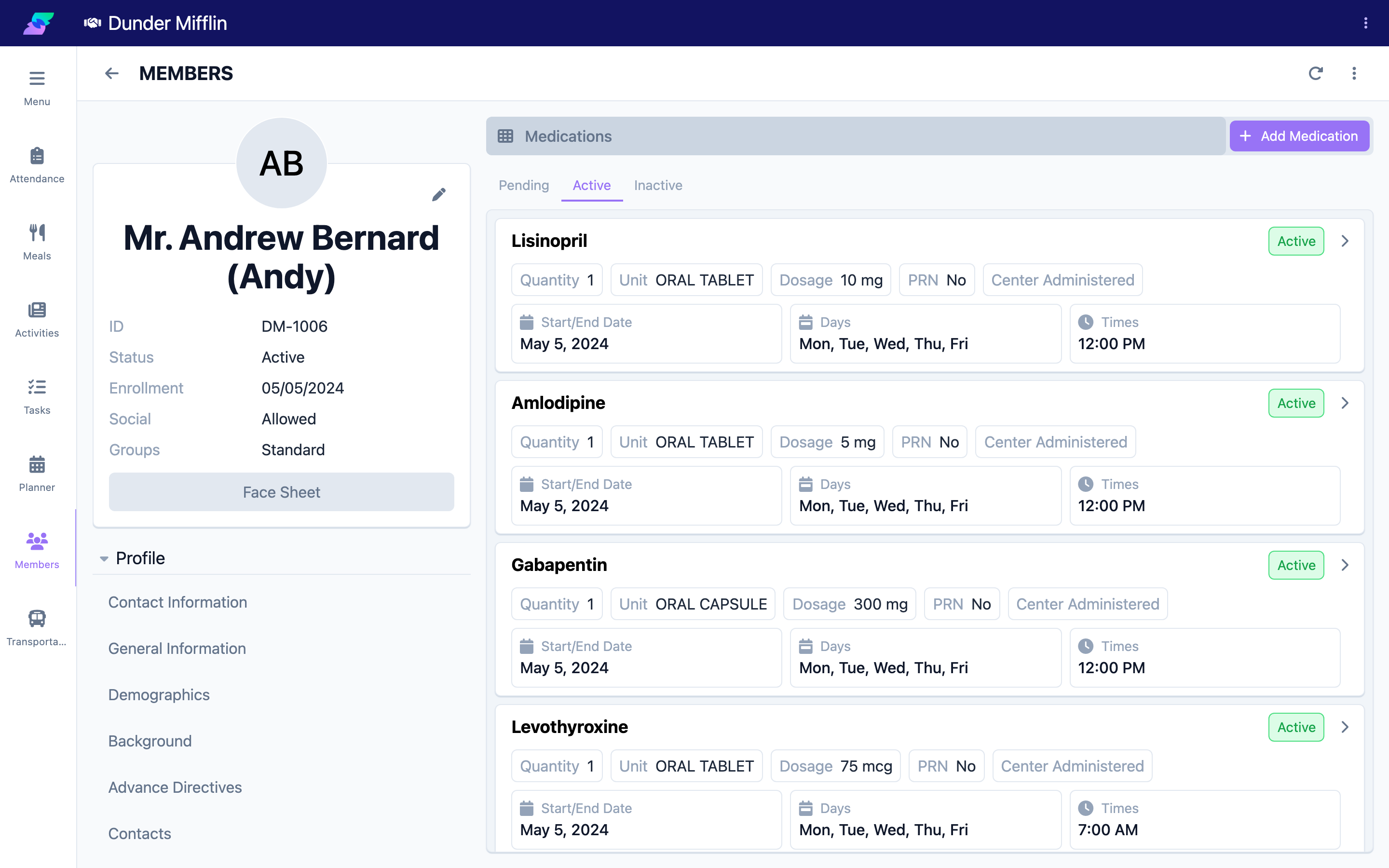Viewport: 1389px width, 868px height.
Task: Click the Dunder Mifflin organization name
Action: pos(167,23)
